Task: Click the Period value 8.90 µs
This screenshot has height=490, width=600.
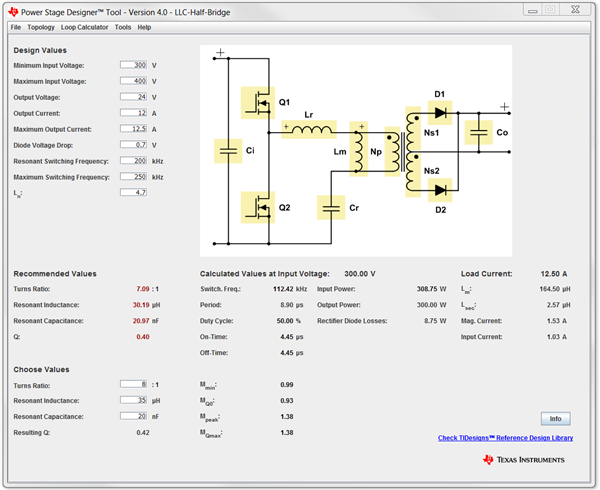Action: click(x=292, y=305)
